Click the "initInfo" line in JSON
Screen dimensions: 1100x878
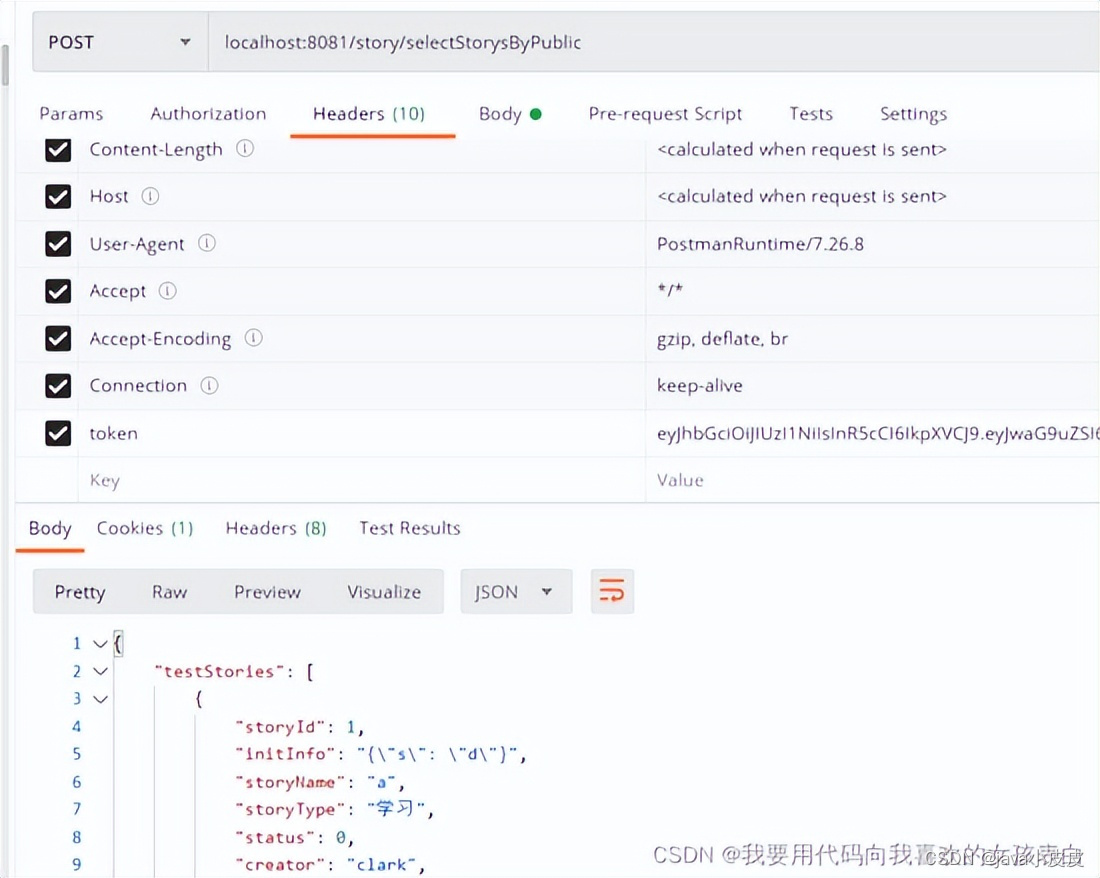[381, 754]
